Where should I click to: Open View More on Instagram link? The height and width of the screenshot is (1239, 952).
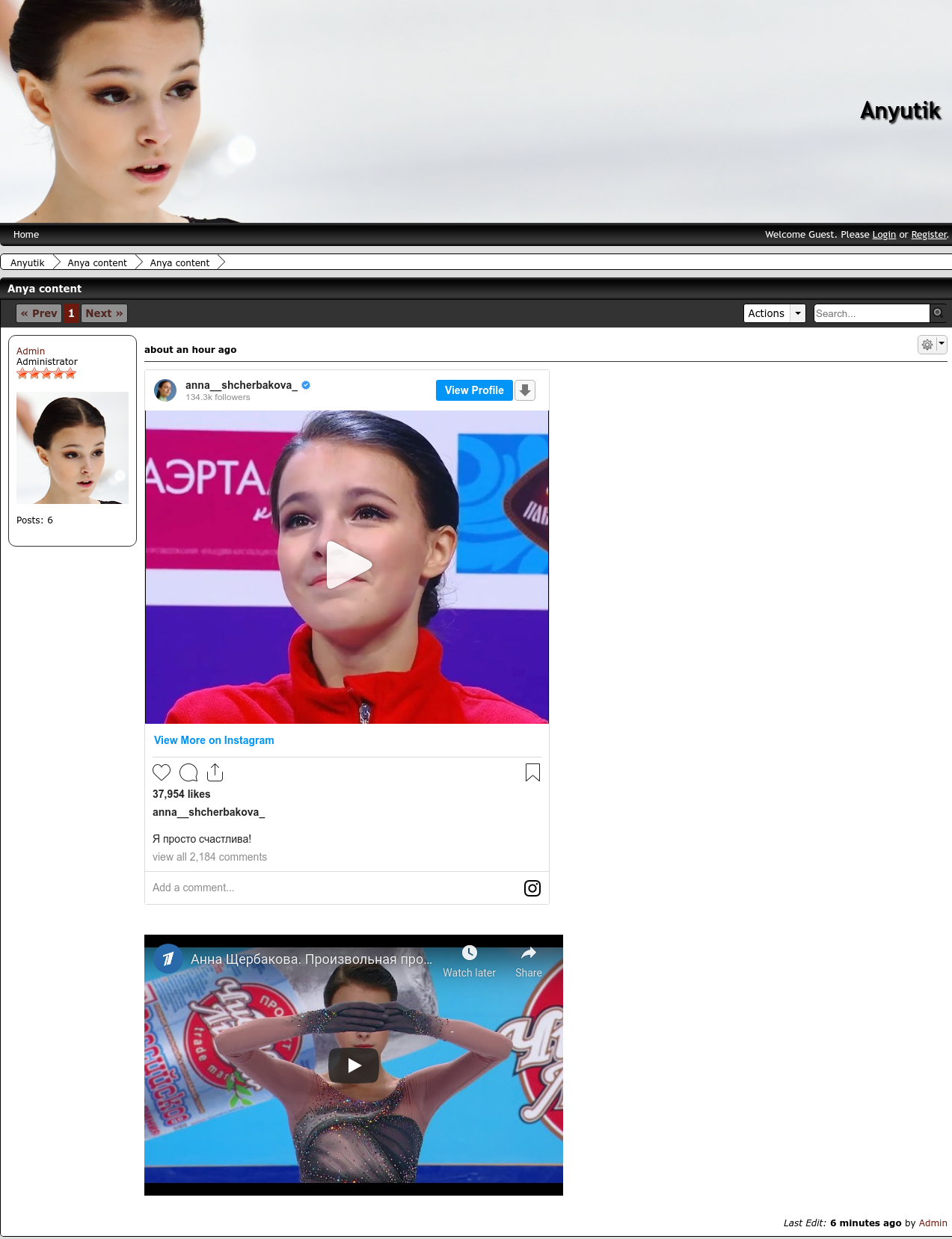pyautogui.click(x=214, y=740)
